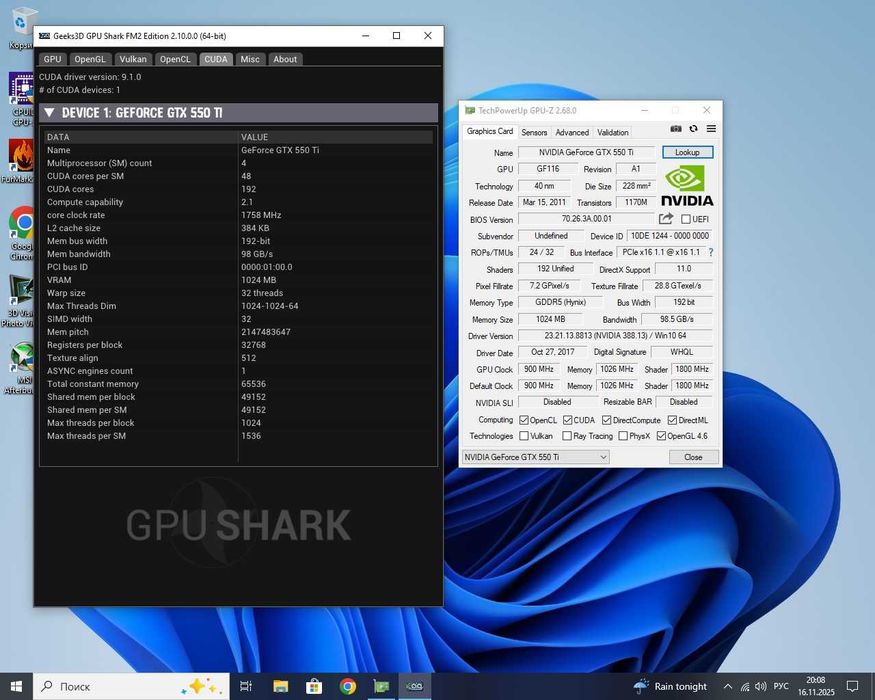Open Microsoft Store from the taskbar
Viewport: 875px width, 700px height.
tap(314, 686)
